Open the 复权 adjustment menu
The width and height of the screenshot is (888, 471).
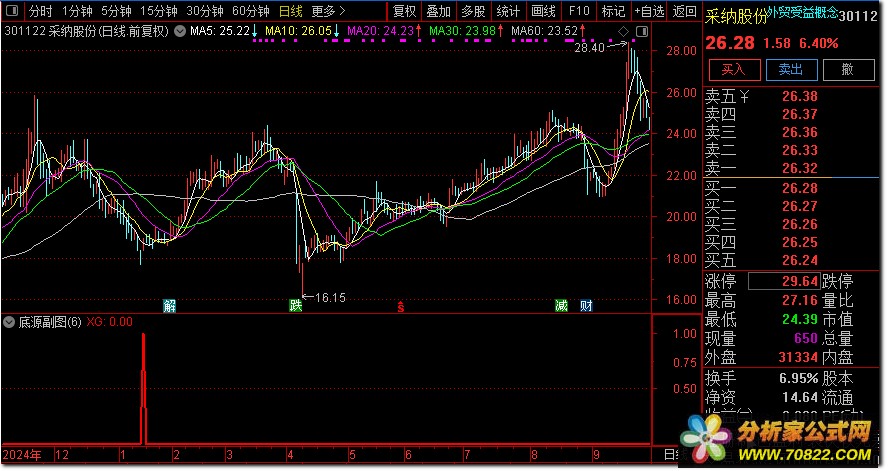pos(404,11)
